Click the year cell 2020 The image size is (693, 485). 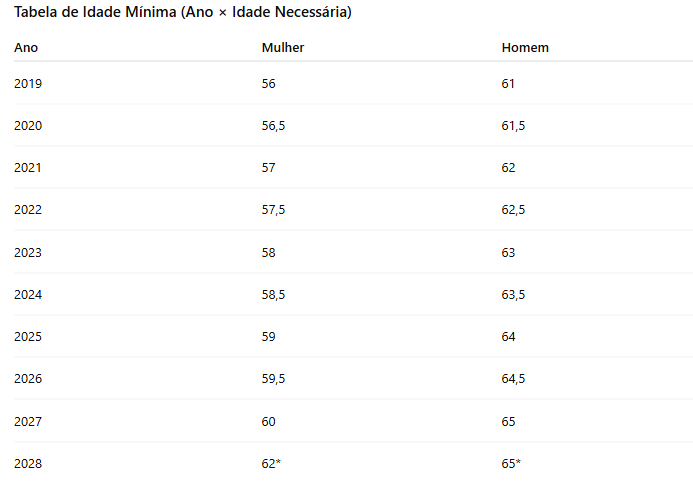click(28, 126)
